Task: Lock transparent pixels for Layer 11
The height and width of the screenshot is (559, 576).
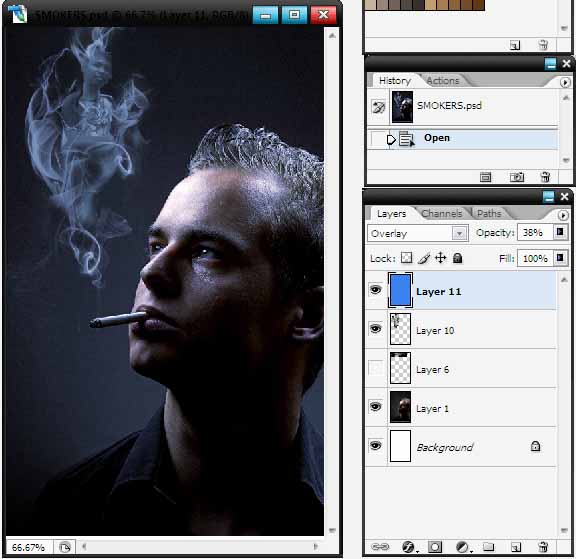Action: click(x=406, y=258)
